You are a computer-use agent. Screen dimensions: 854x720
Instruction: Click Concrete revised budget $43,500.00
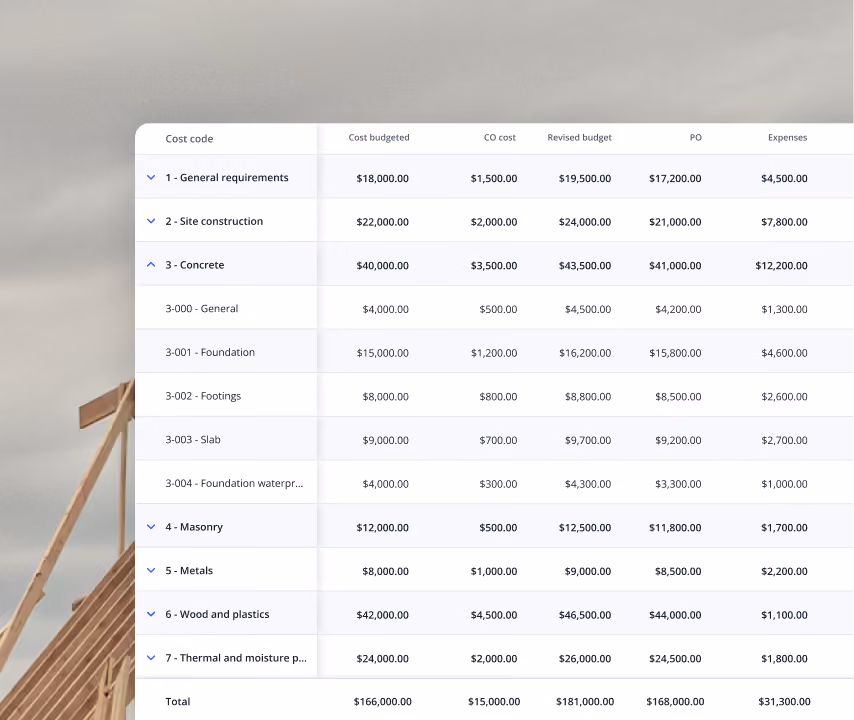[585, 265]
